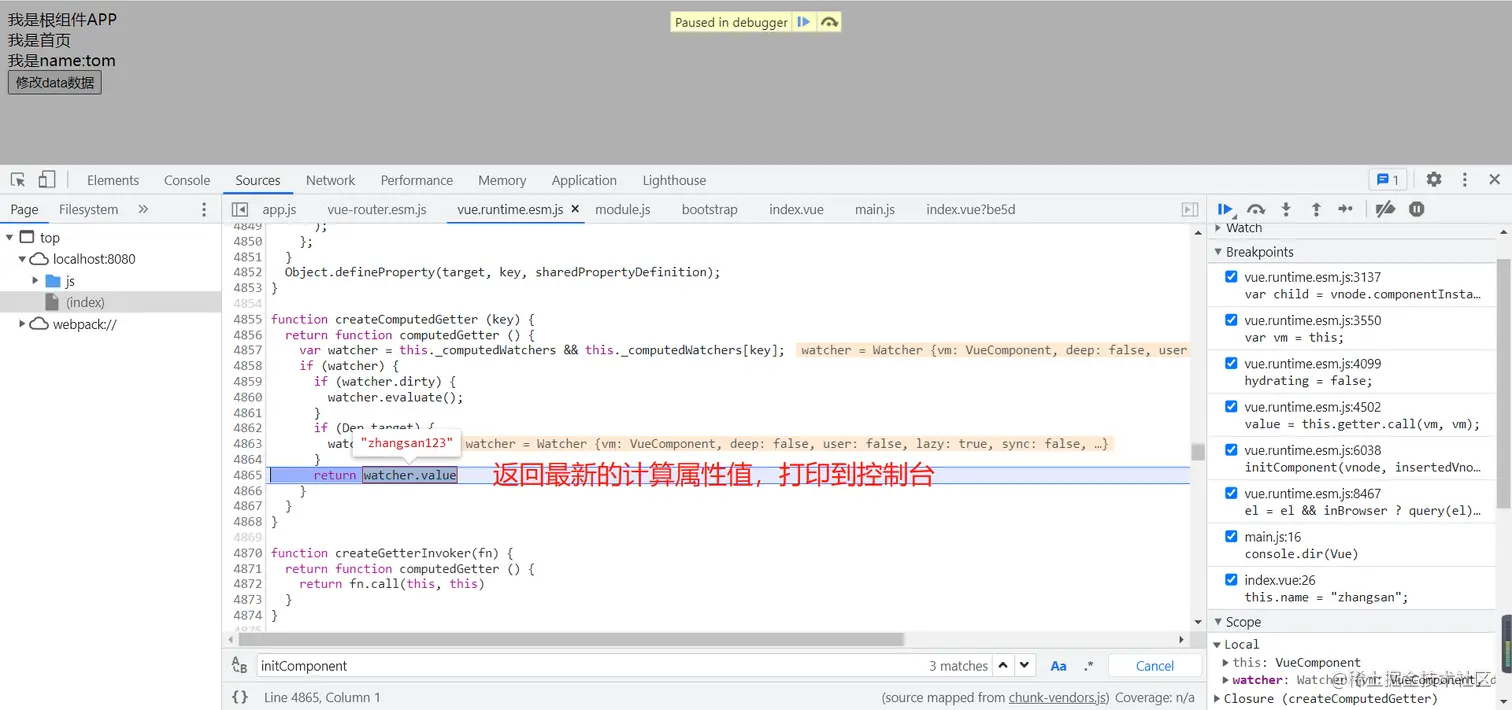
Task: Open the DevTools settings gear
Action: pyautogui.click(x=1434, y=180)
